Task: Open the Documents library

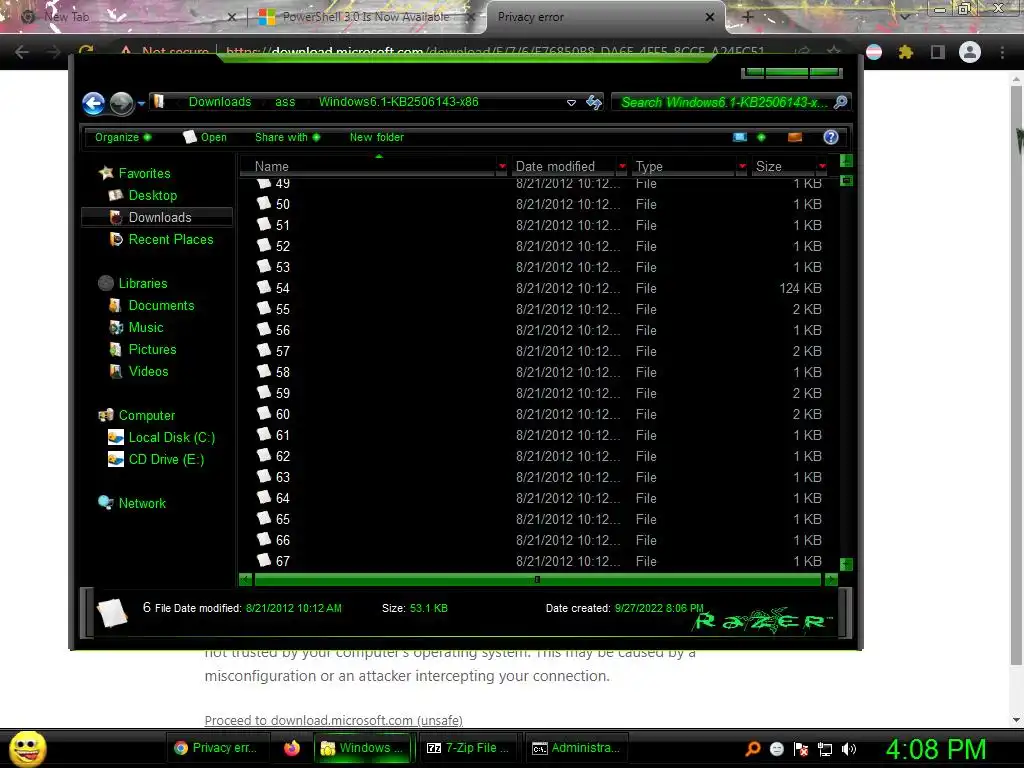Action: pyautogui.click(x=161, y=306)
